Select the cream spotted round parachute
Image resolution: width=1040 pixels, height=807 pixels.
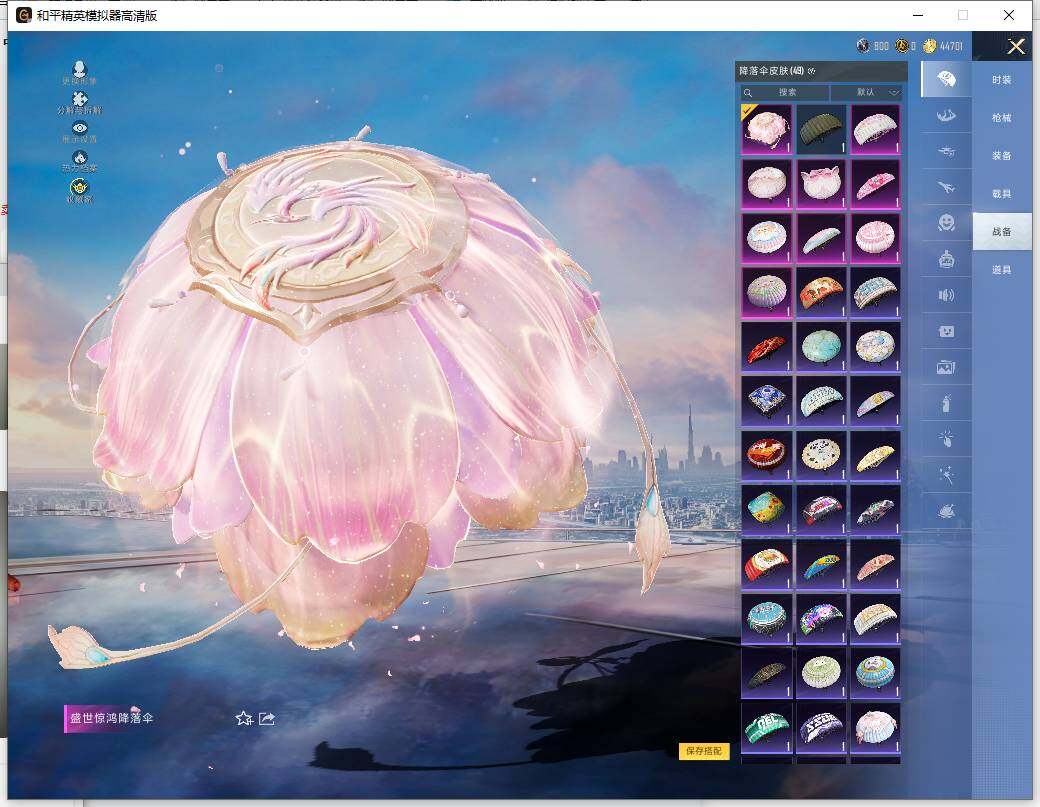pos(820,456)
